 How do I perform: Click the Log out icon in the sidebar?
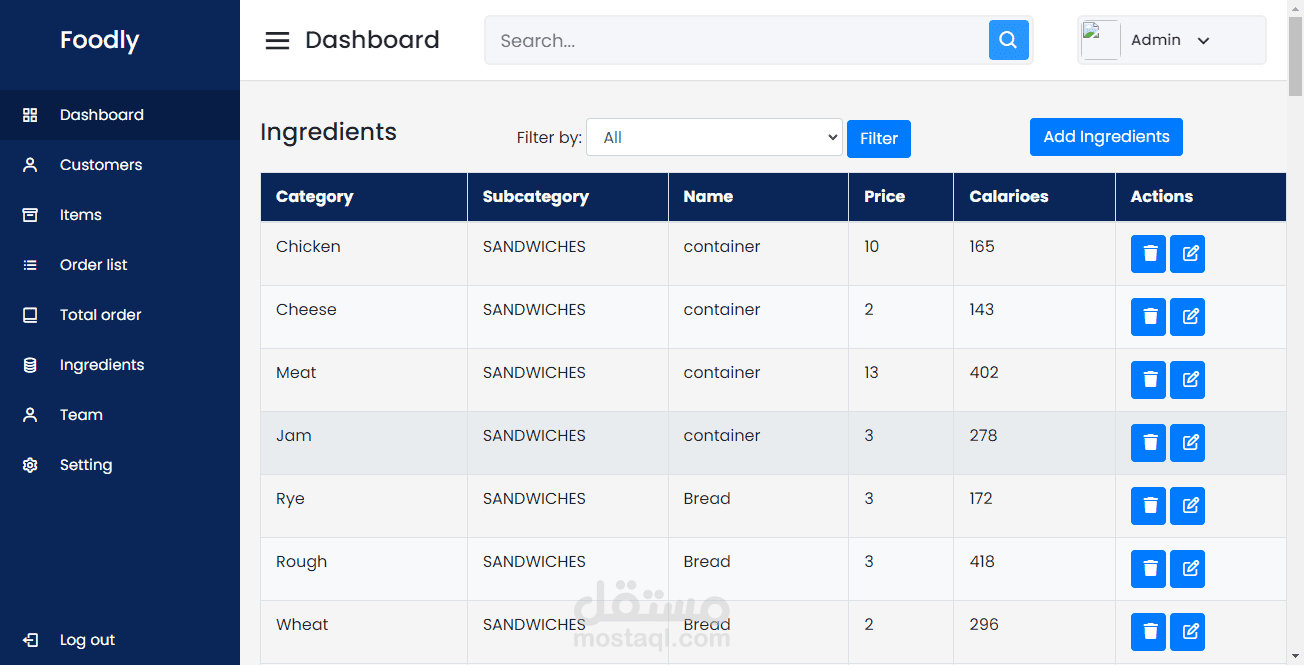30,640
